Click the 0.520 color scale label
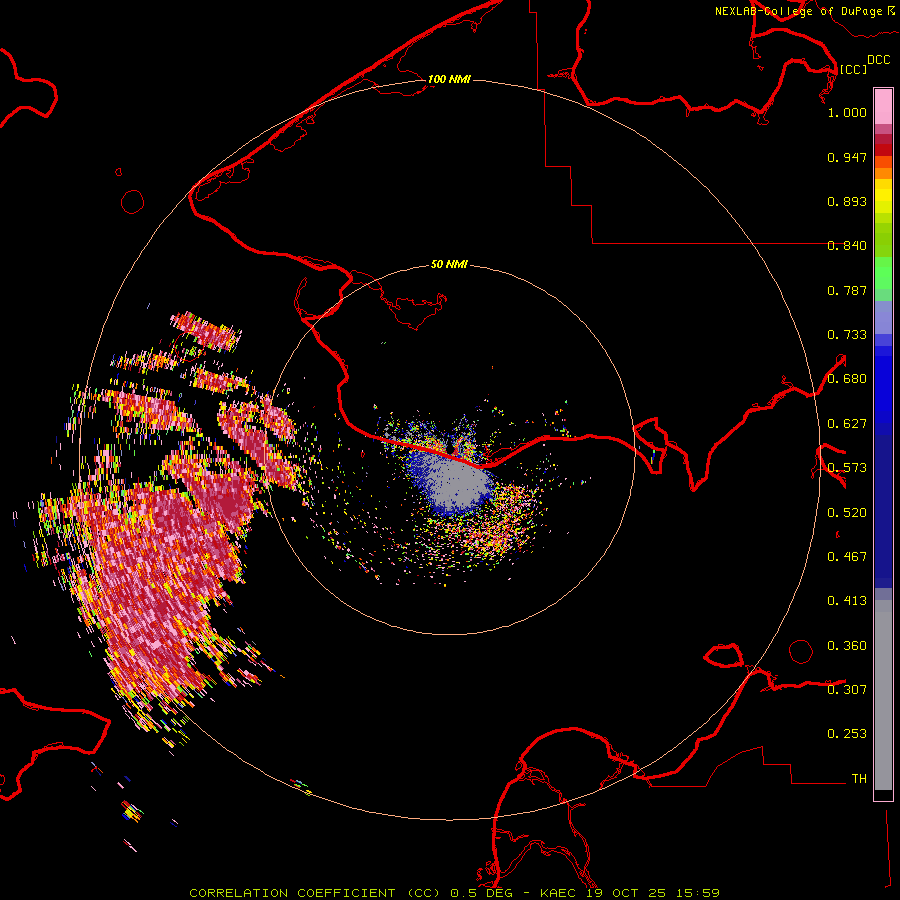The image size is (900, 900). (847, 513)
